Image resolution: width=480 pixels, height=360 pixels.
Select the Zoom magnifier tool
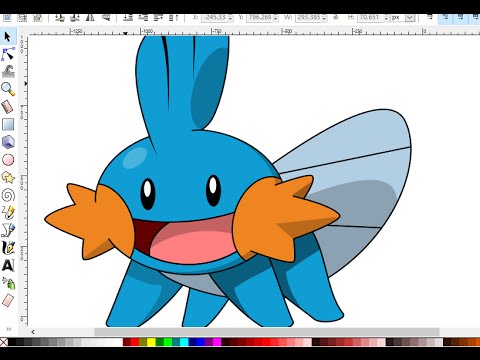pyautogui.click(x=8, y=89)
